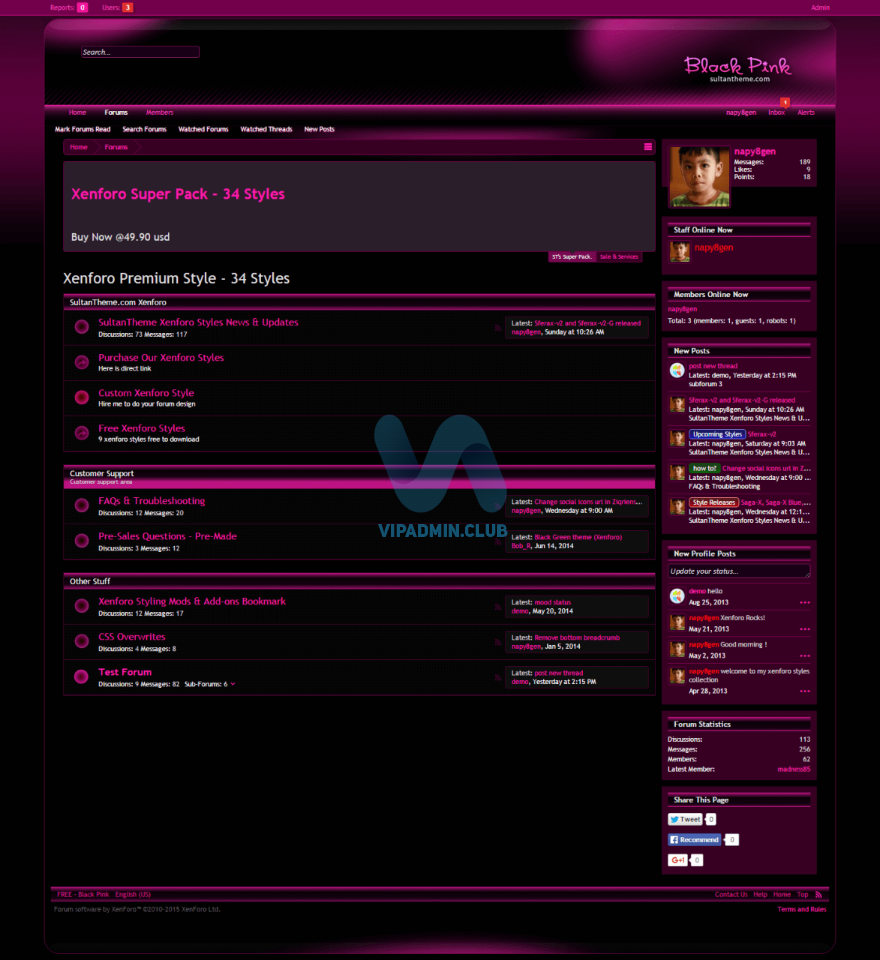Click the Forums breadcrumb item
The width and height of the screenshot is (880, 960).
116,147
